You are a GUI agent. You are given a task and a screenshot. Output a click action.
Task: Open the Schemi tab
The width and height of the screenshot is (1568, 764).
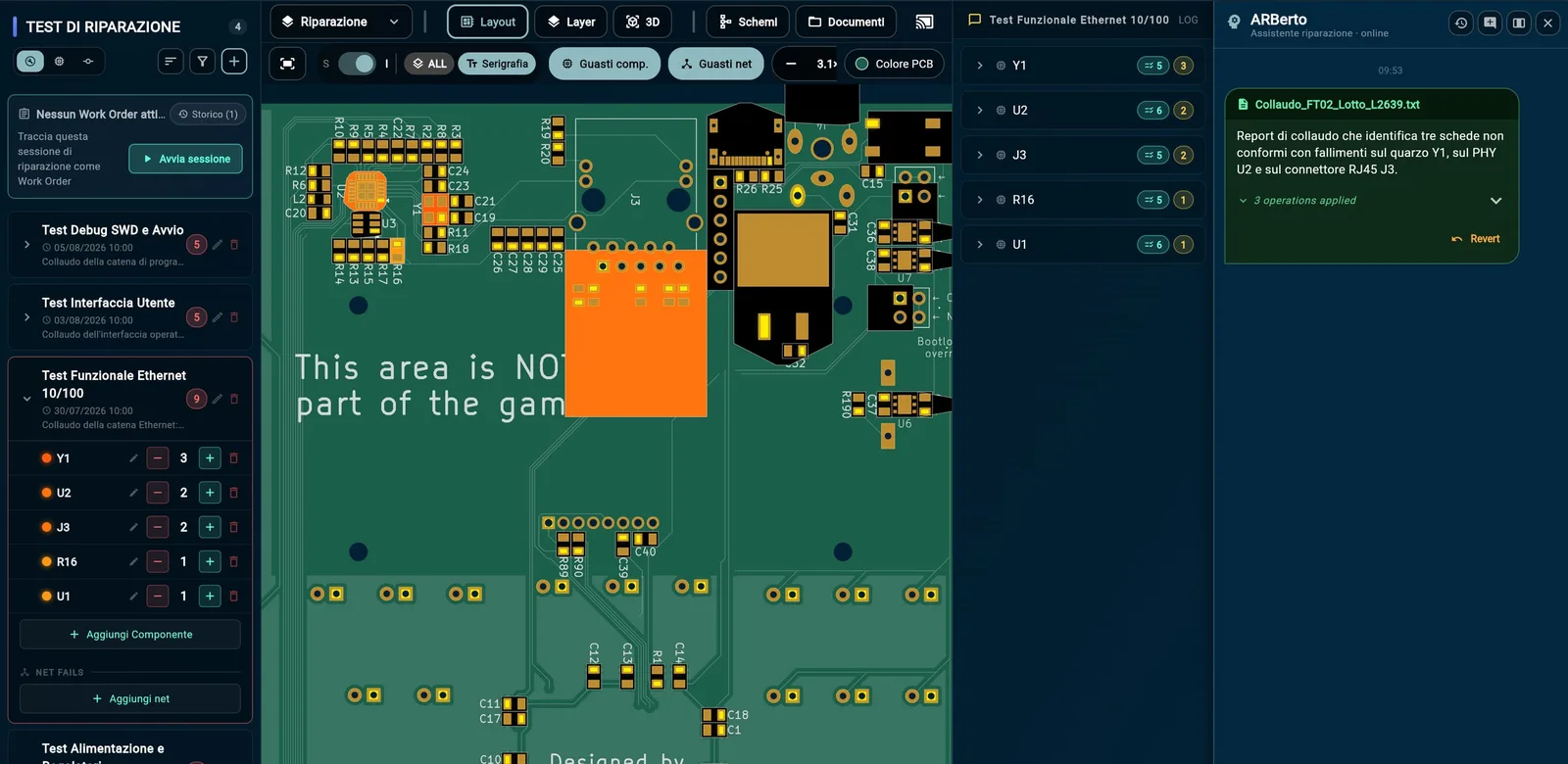748,22
